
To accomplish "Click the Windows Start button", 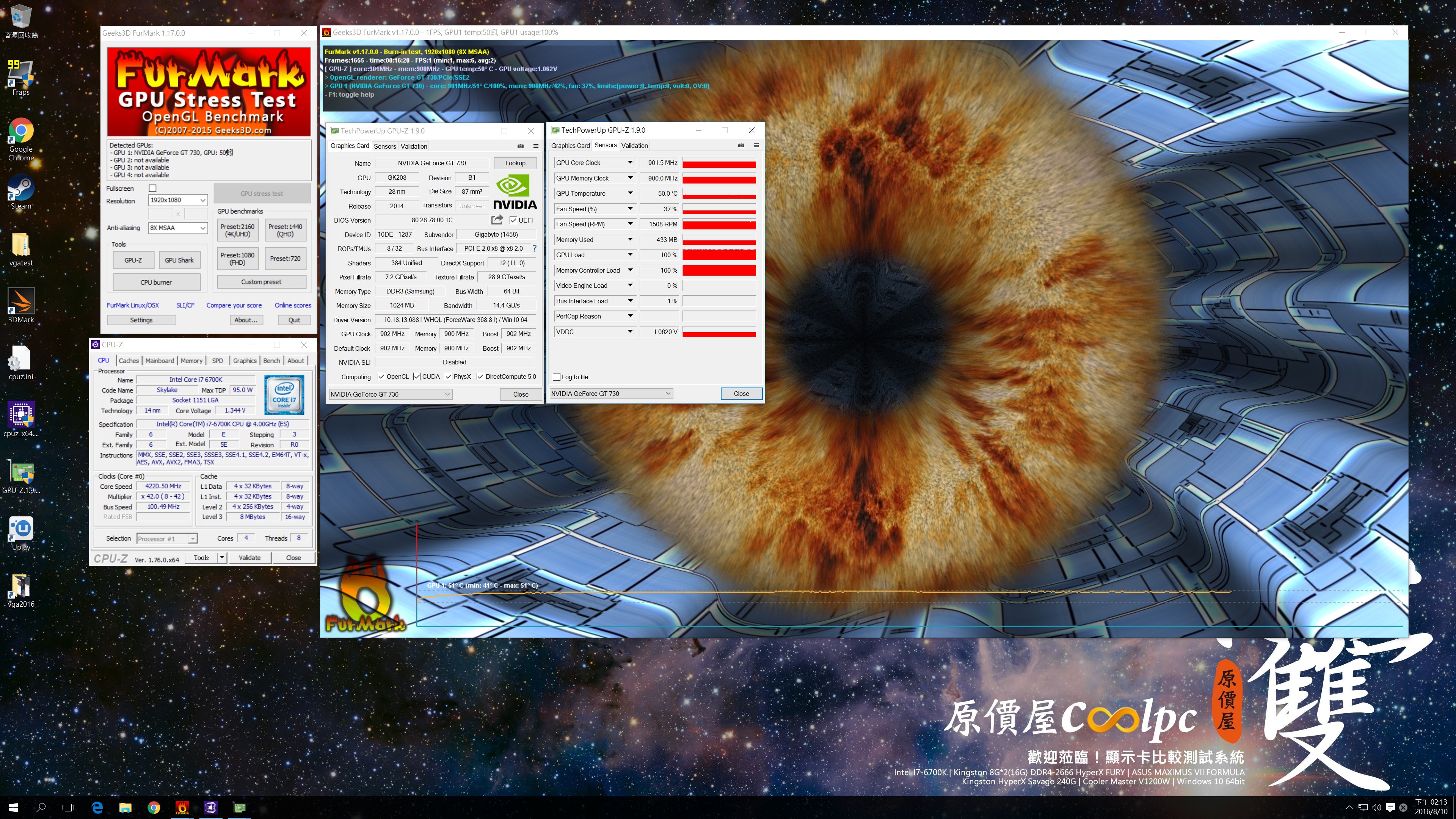I will 14,807.
